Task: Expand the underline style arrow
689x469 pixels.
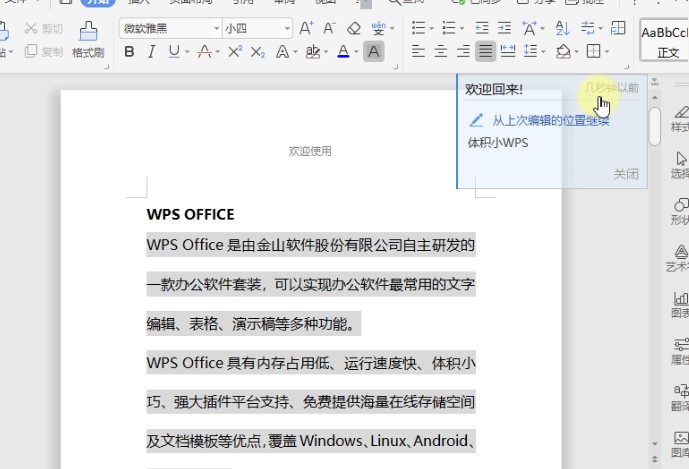Action: 187,52
